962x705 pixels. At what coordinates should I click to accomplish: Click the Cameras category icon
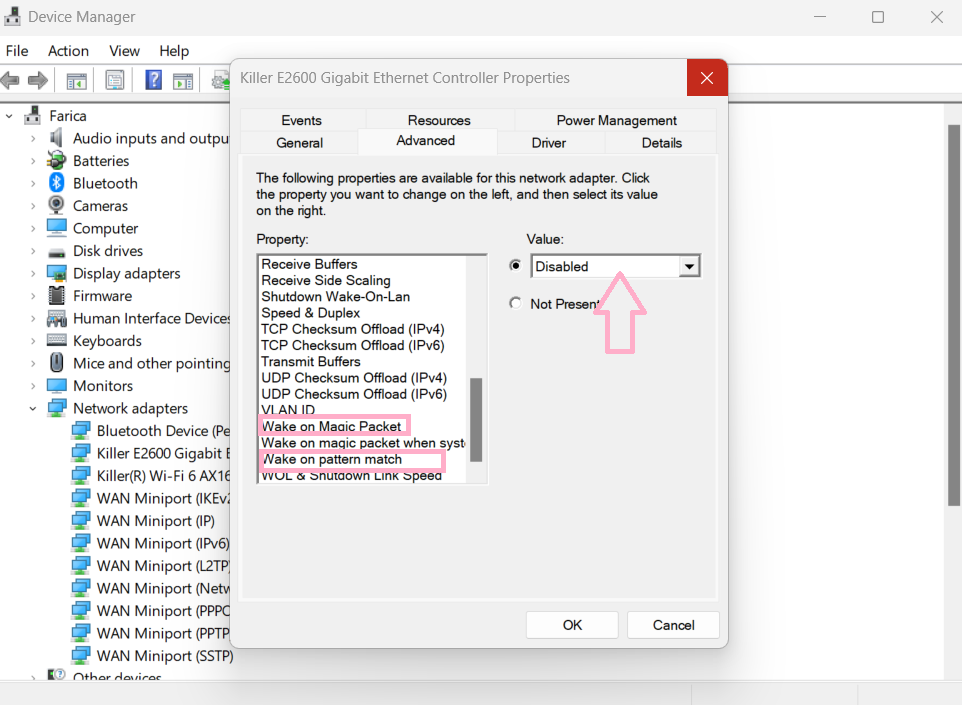coord(57,206)
